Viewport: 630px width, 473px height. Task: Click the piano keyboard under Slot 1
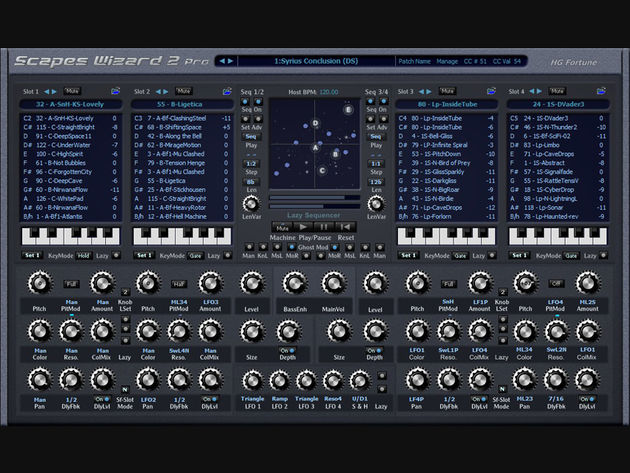point(71,236)
